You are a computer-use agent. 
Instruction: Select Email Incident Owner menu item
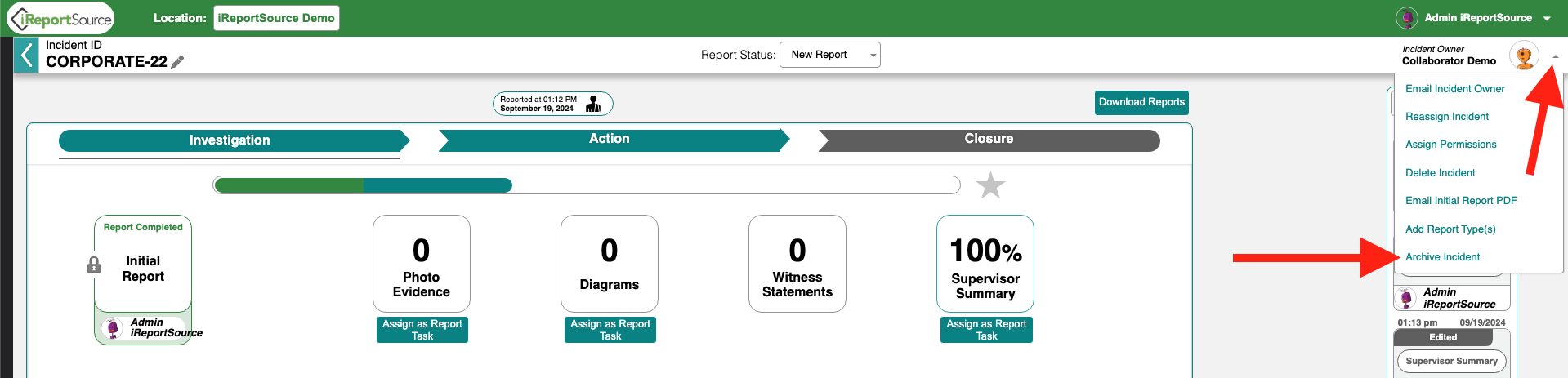1454,89
